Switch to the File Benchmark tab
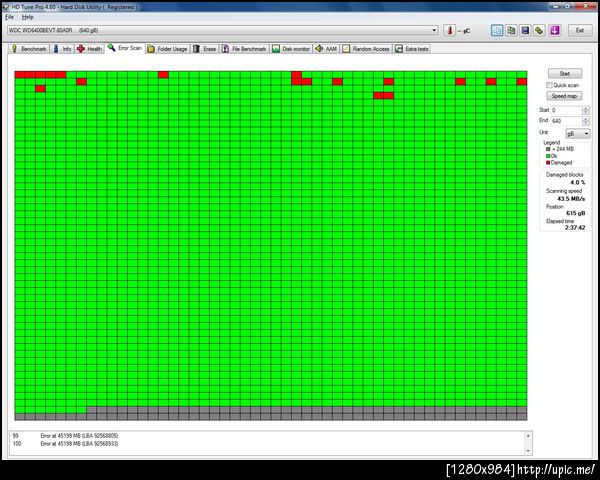 point(244,49)
